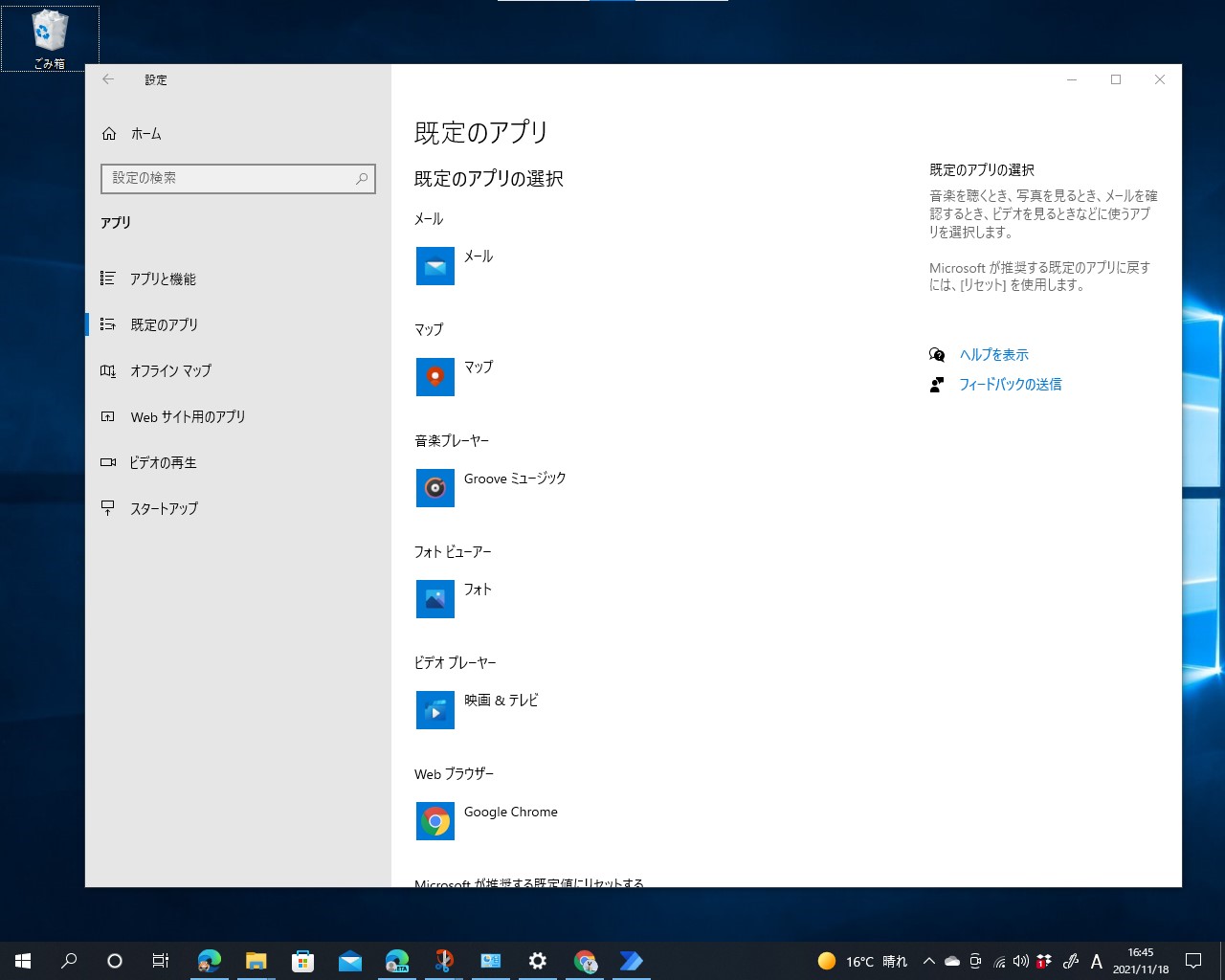Image resolution: width=1225 pixels, height=980 pixels.
Task: Click the 設定の検索 search field
Action: click(237, 178)
